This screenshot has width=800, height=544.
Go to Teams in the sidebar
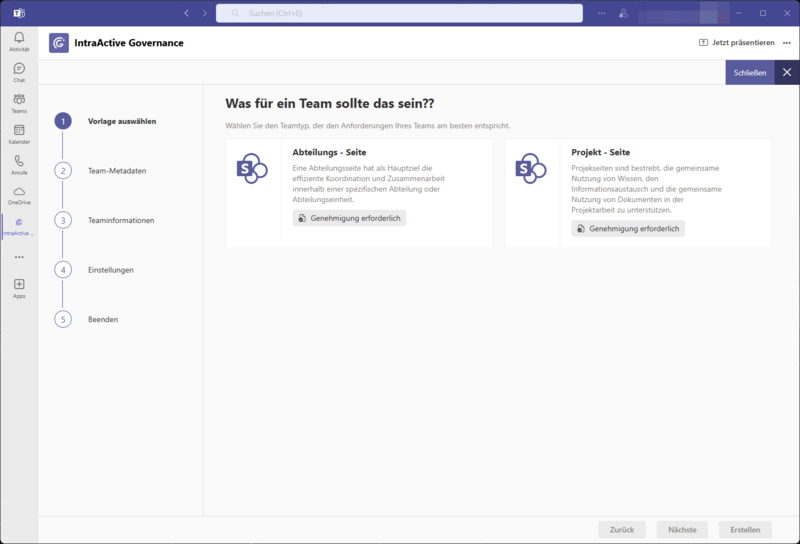click(x=18, y=101)
